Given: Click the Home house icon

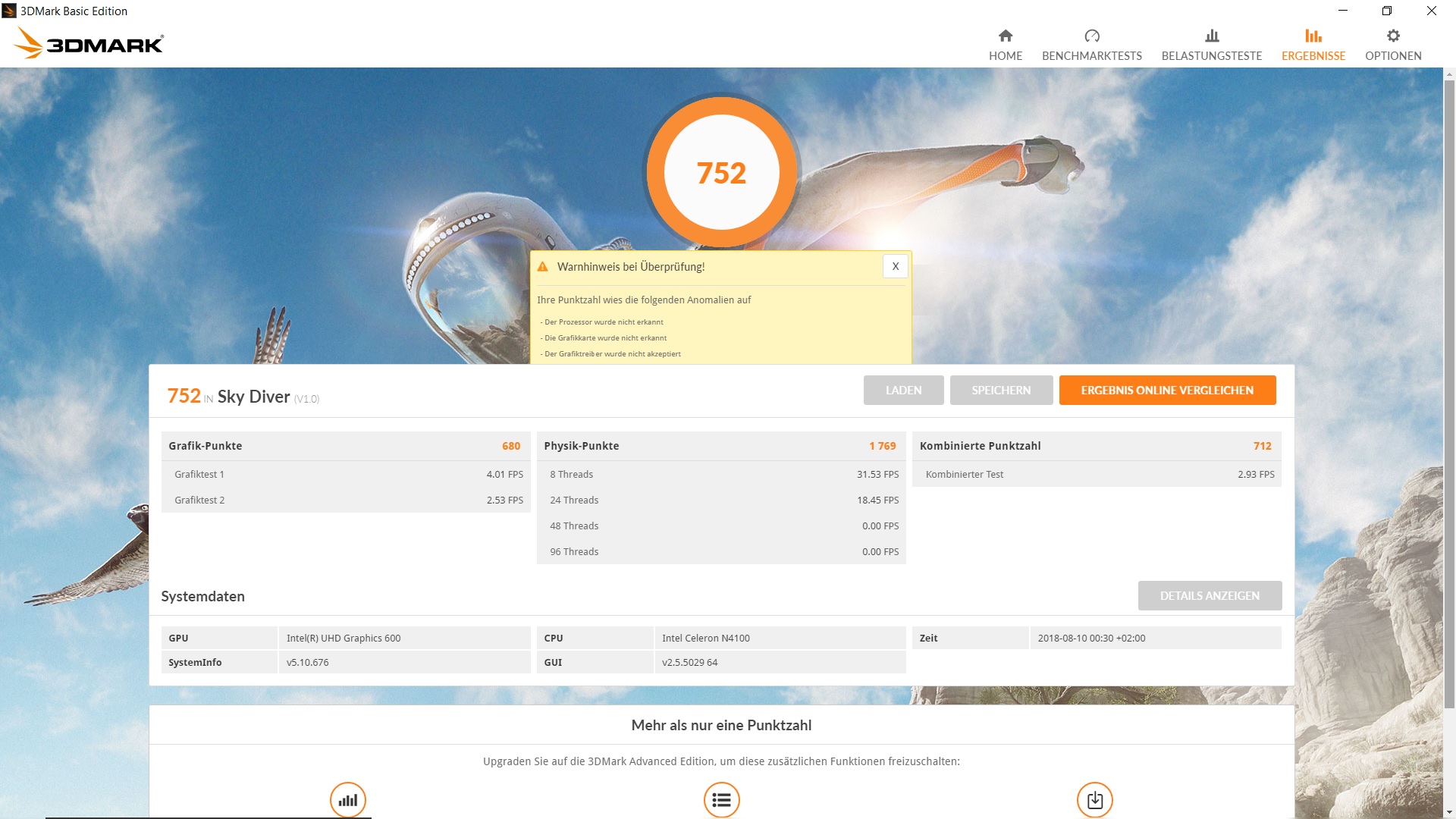Looking at the screenshot, I should [1006, 36].
